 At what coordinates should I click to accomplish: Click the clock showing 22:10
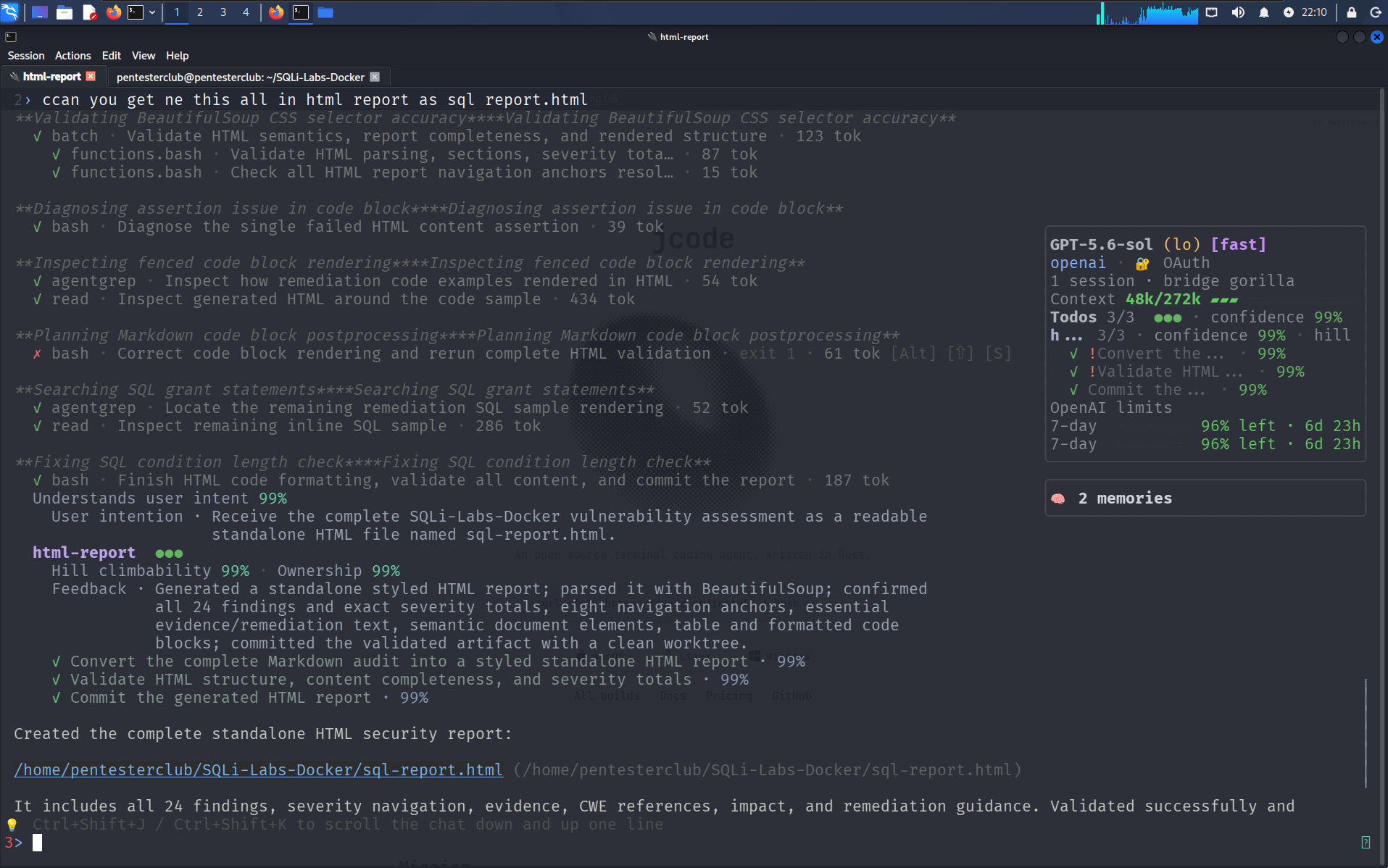pyautogui.click(x=1314, y=12)
